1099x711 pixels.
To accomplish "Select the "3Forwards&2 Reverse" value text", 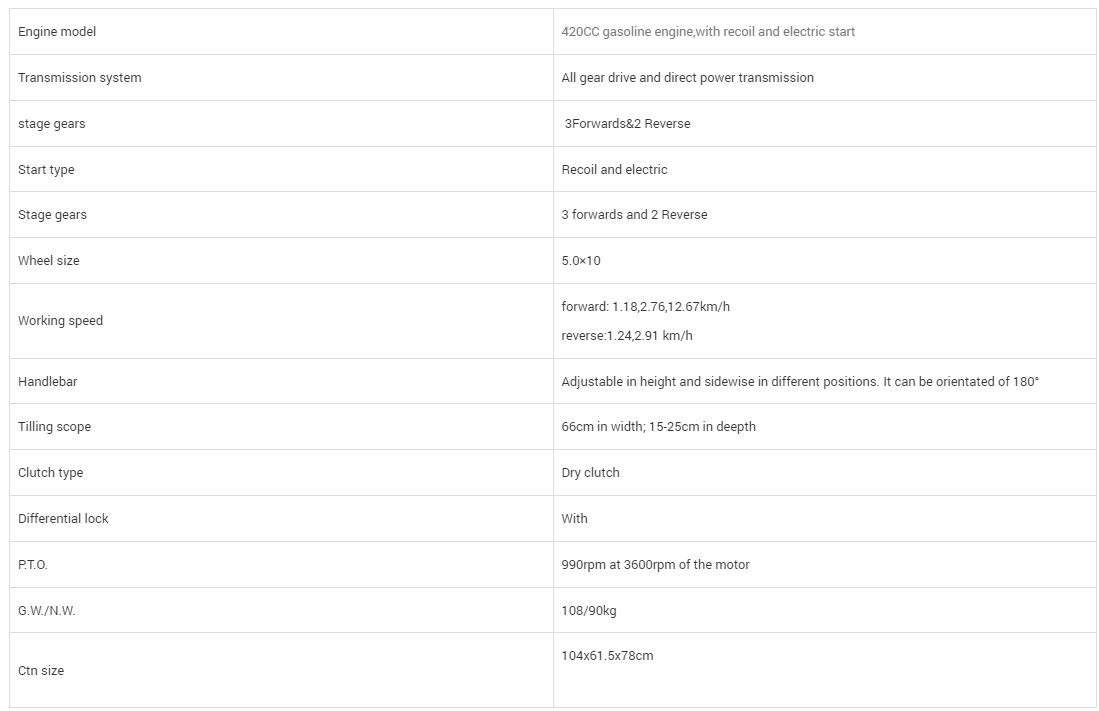I will (x=627, y=124).
